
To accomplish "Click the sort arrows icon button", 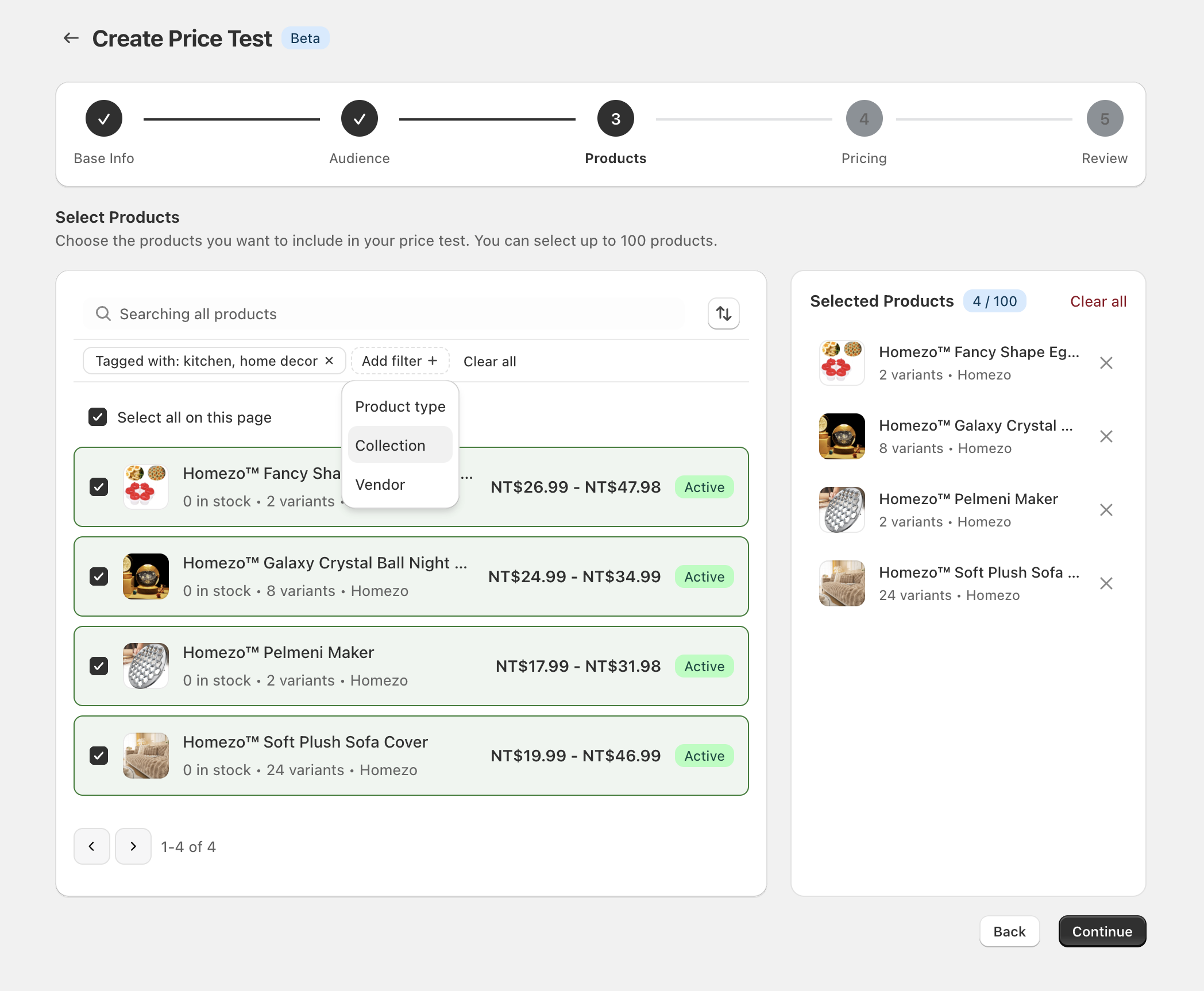I will pos(723,313).
